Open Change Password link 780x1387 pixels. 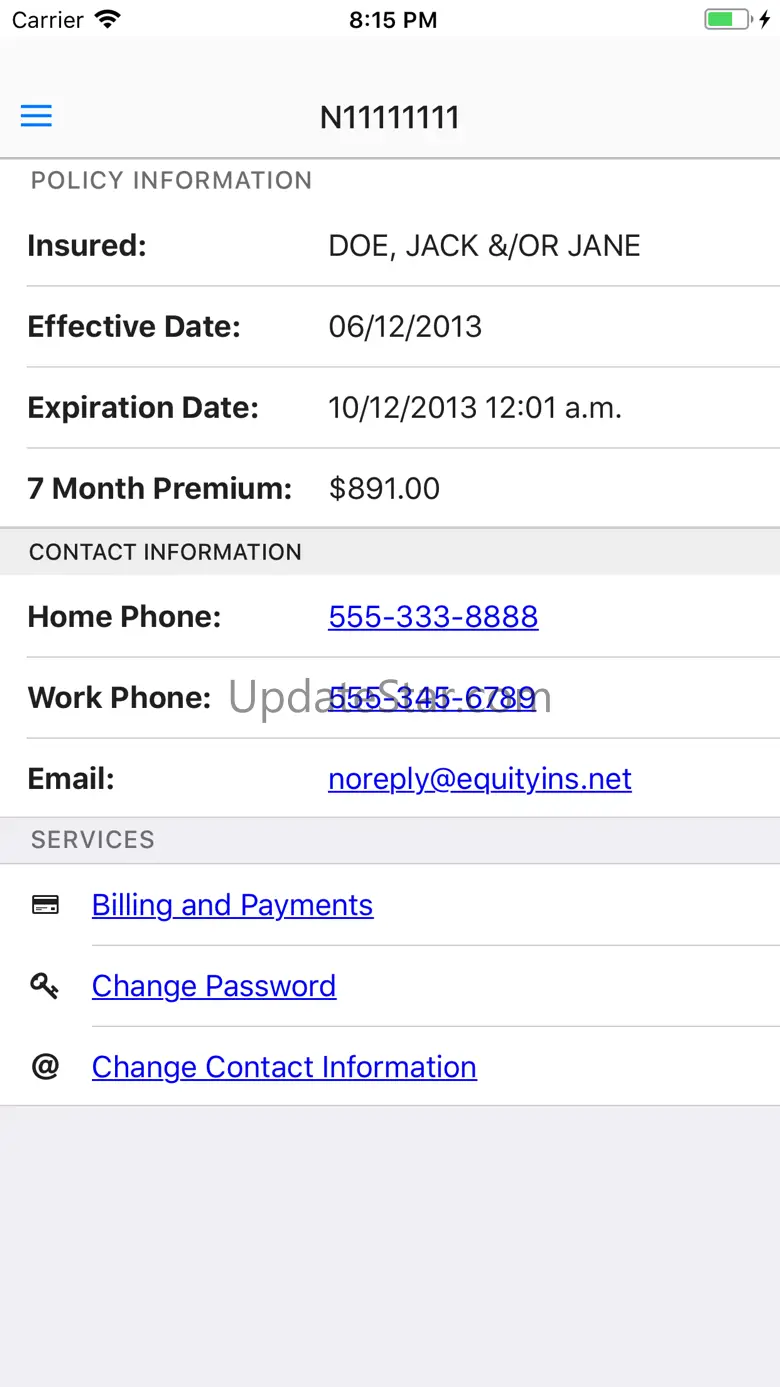pyautogui.click(x=214, y=986)
